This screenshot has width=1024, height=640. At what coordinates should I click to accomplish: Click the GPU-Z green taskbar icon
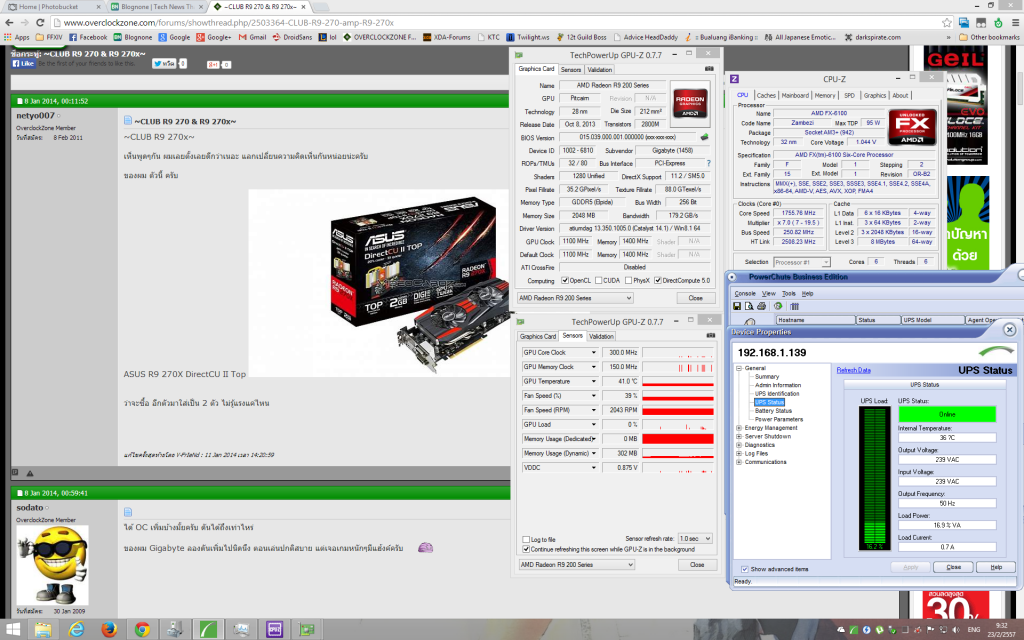pos(307,630)
